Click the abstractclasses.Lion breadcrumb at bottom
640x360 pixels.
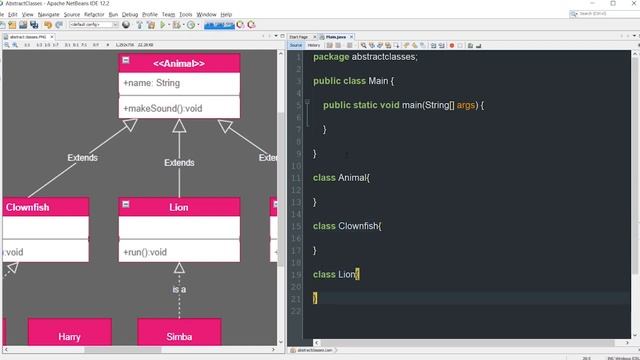pyautogui.click(x=314, y=350)
